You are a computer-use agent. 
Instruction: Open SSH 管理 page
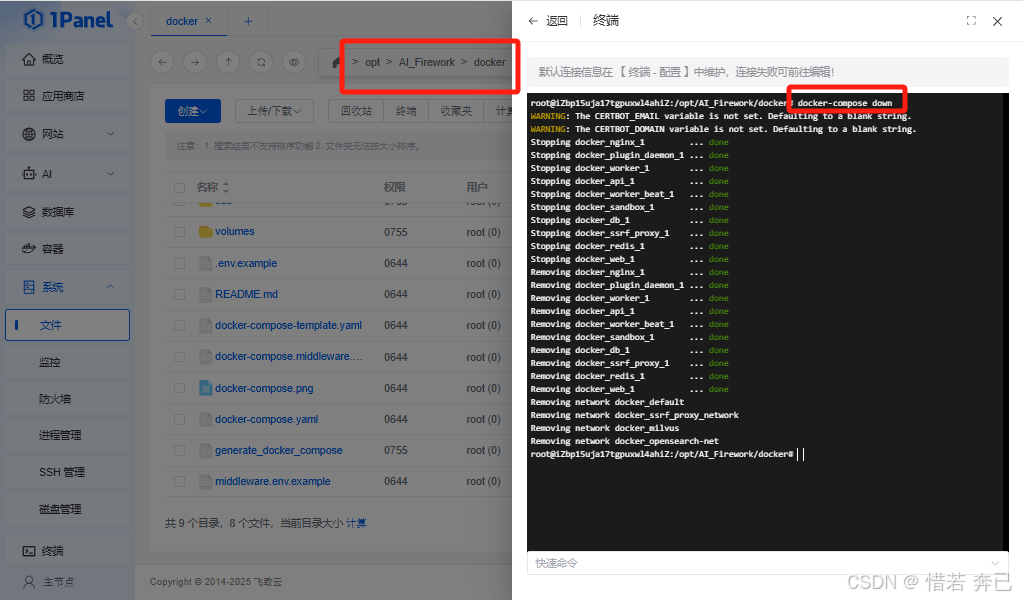pyautogui.click(x=67, y=472)
